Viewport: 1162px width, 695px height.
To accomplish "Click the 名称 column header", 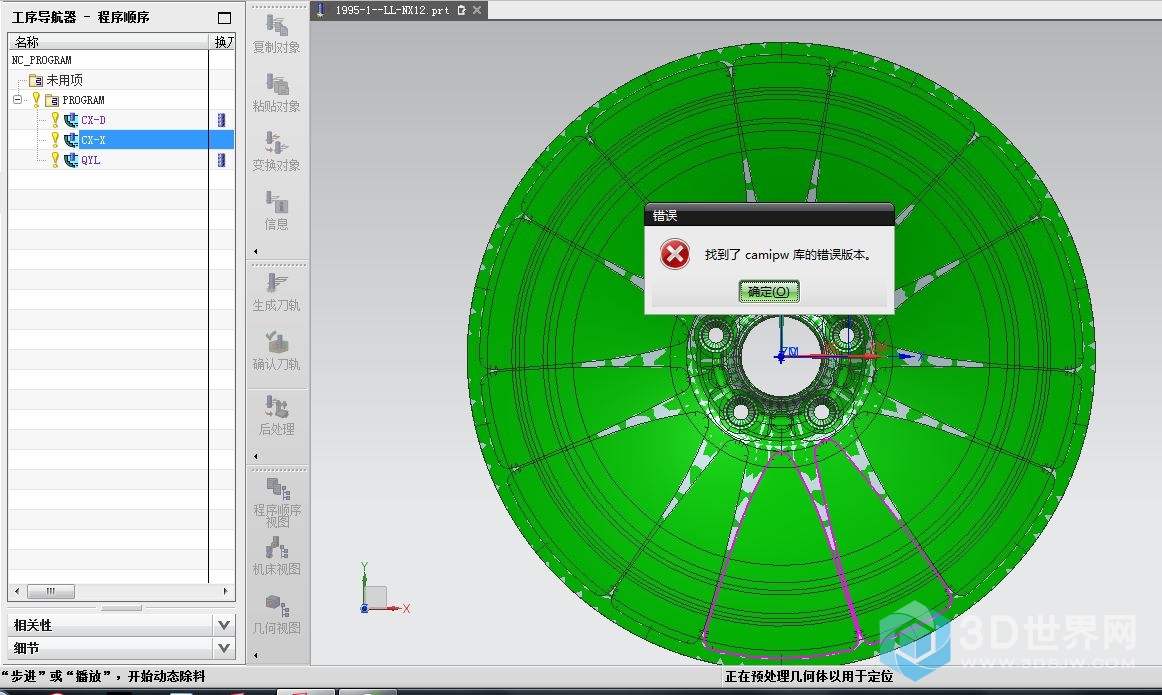I will 109,41.
